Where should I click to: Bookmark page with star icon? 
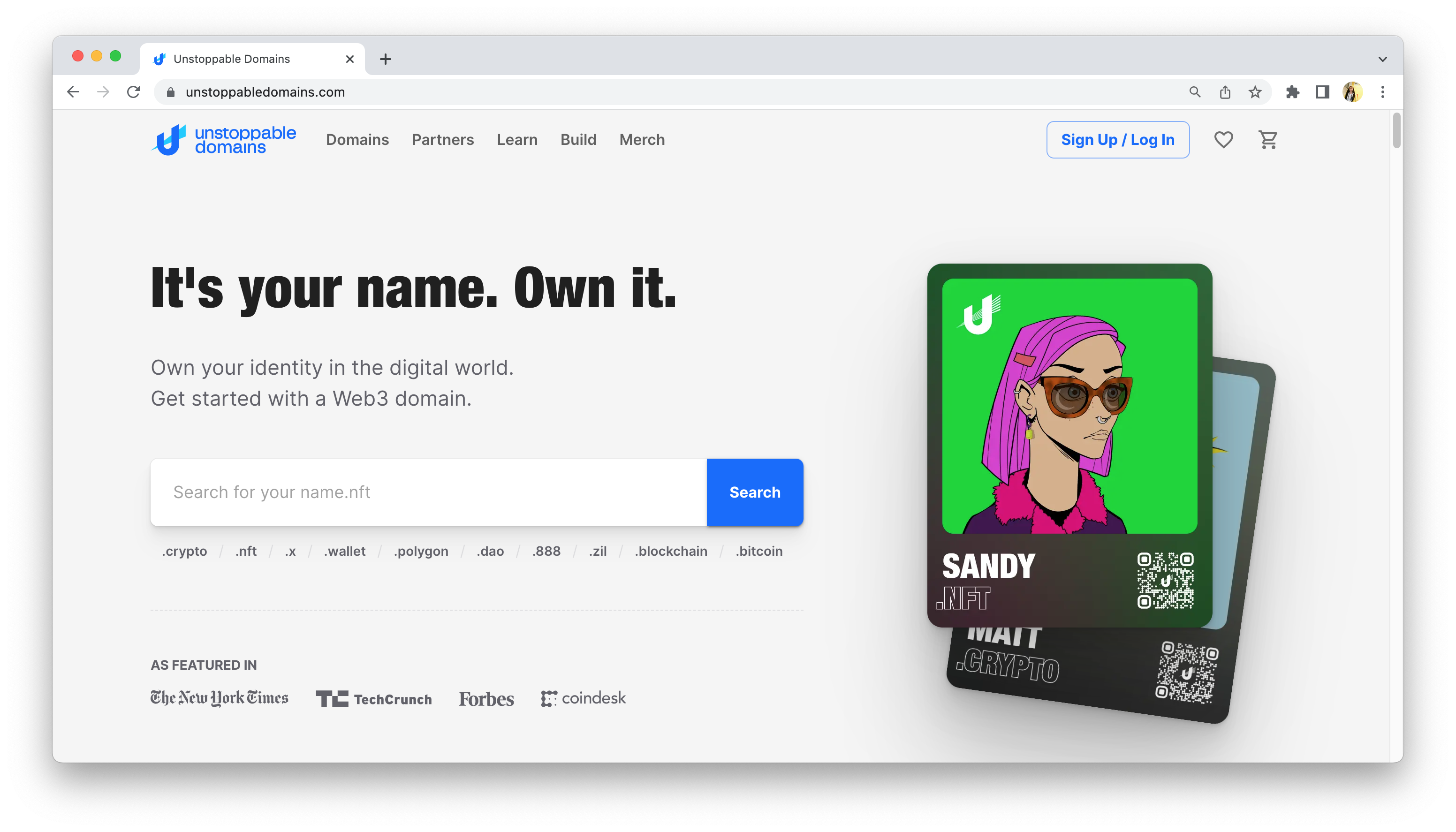click(x=1255, y=92)
